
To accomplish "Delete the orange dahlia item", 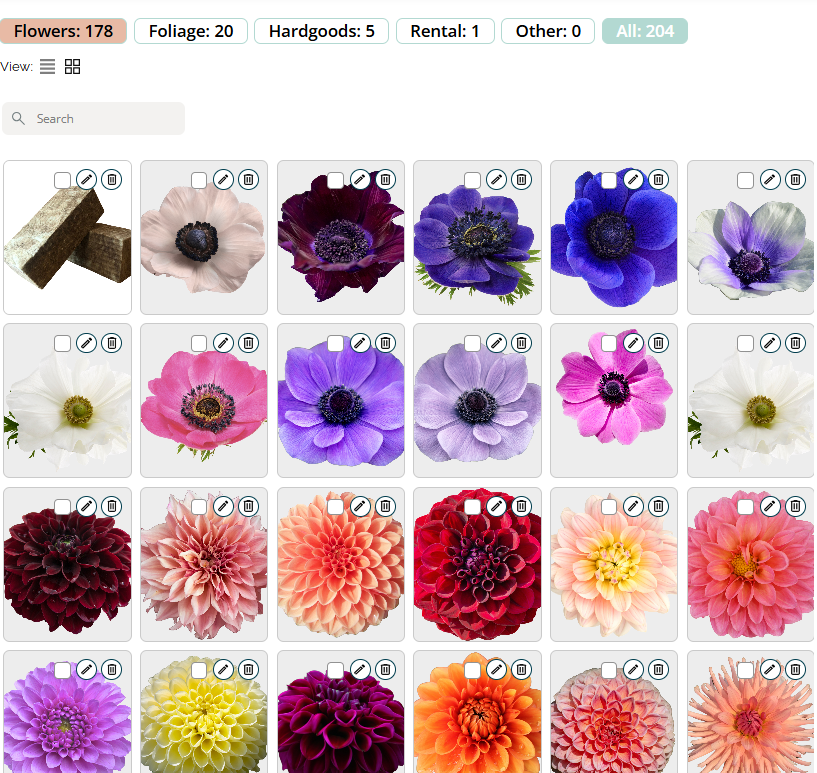I will 521,670.
